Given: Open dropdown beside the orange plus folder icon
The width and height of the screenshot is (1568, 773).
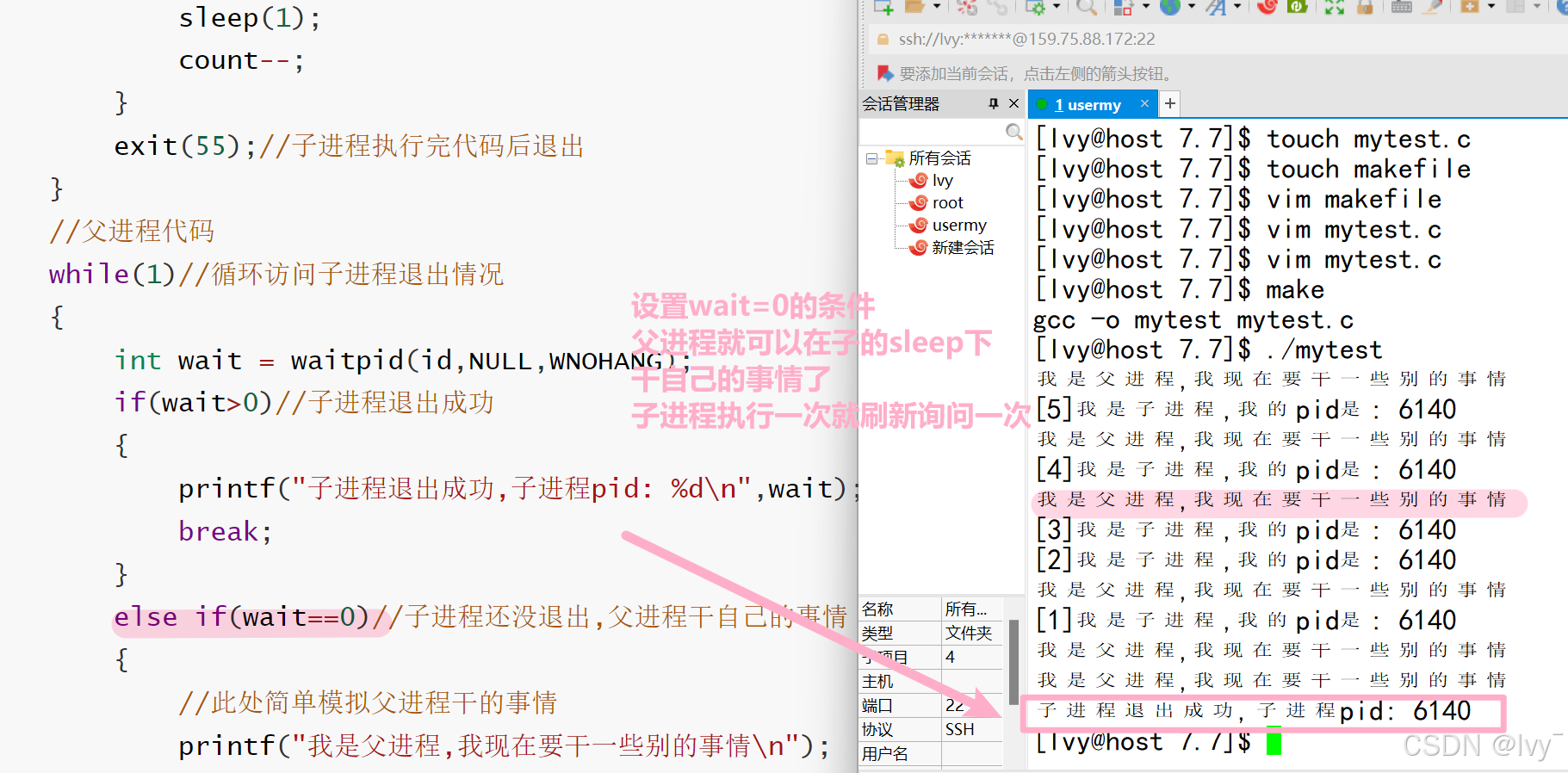Looking at the screenshot, I should [1491, 7].
